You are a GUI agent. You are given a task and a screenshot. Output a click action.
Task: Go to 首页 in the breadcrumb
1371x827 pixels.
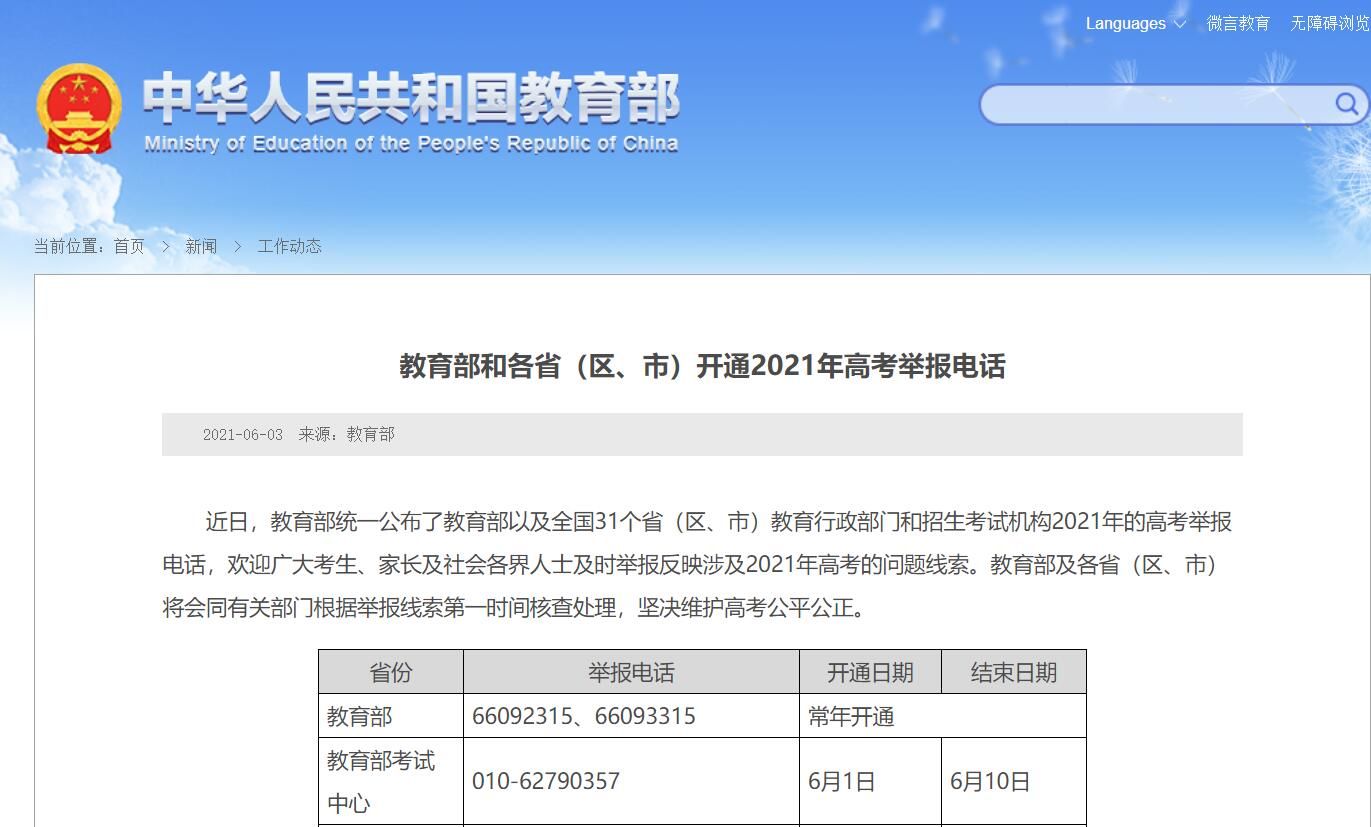[x=129, y=246]
